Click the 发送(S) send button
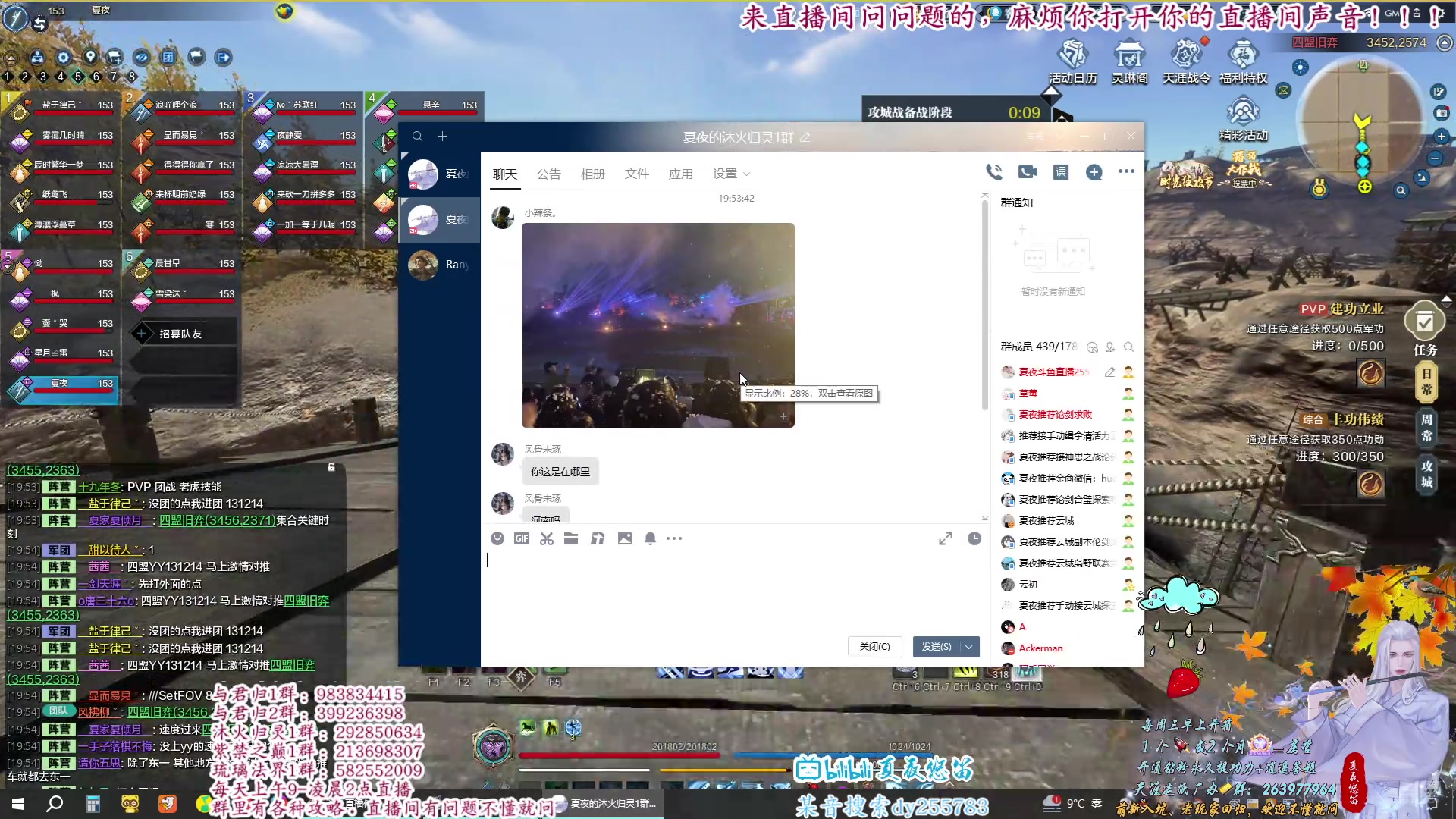The image size is (1456, 819). [x=937, y=647]
